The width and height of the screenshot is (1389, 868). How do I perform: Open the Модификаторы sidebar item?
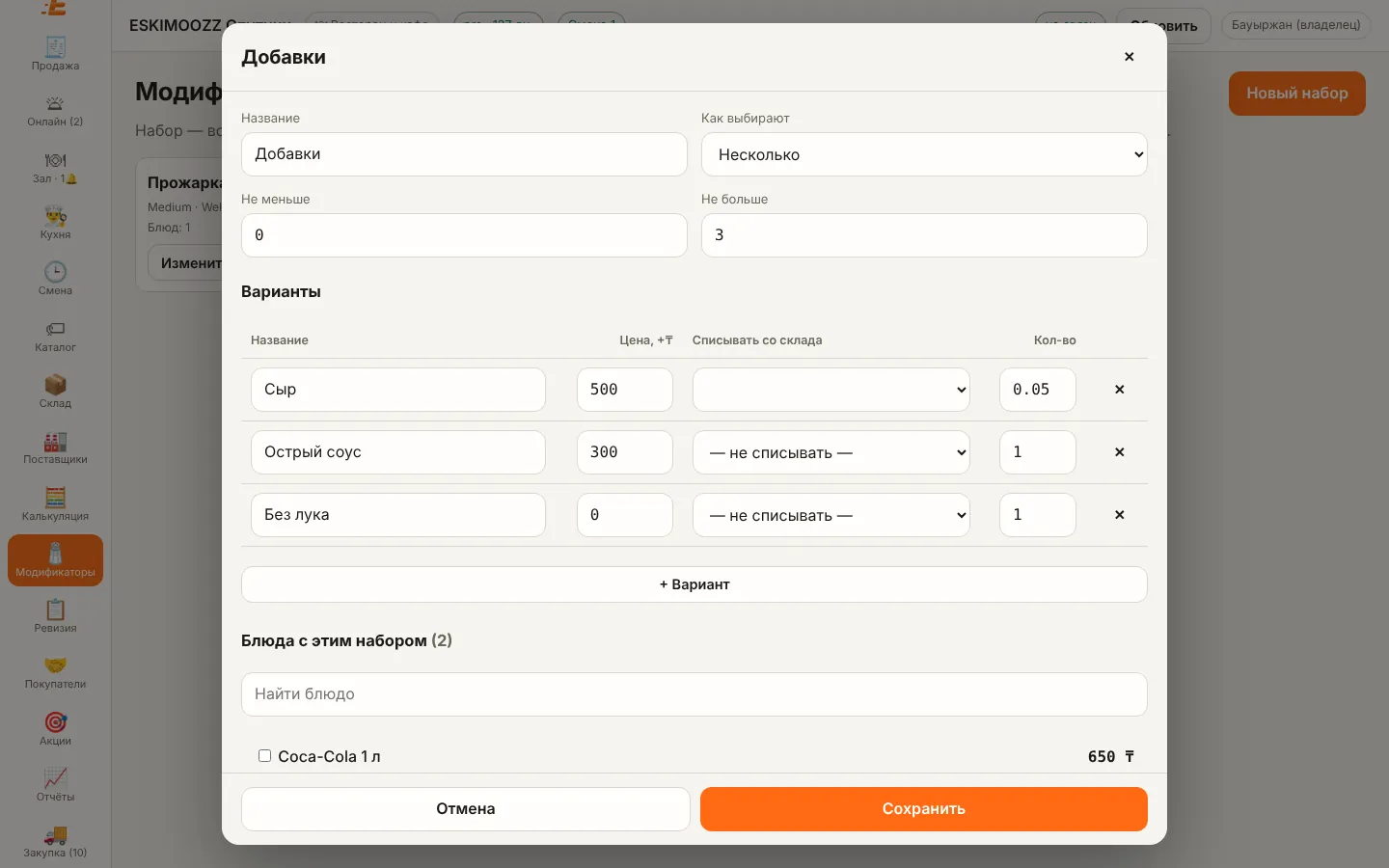click(55, 560)
